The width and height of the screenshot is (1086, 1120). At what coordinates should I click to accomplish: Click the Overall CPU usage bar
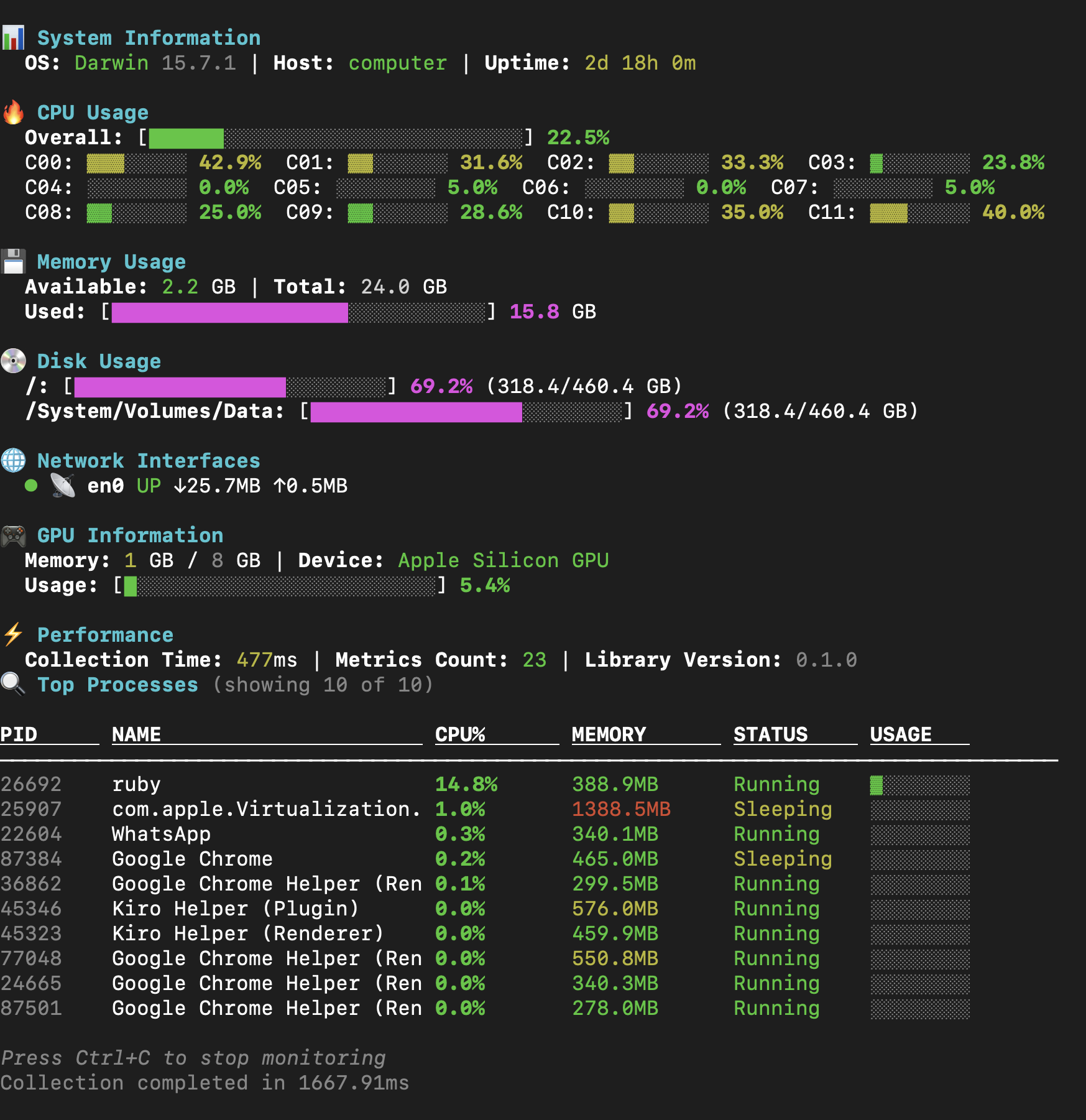336,138
